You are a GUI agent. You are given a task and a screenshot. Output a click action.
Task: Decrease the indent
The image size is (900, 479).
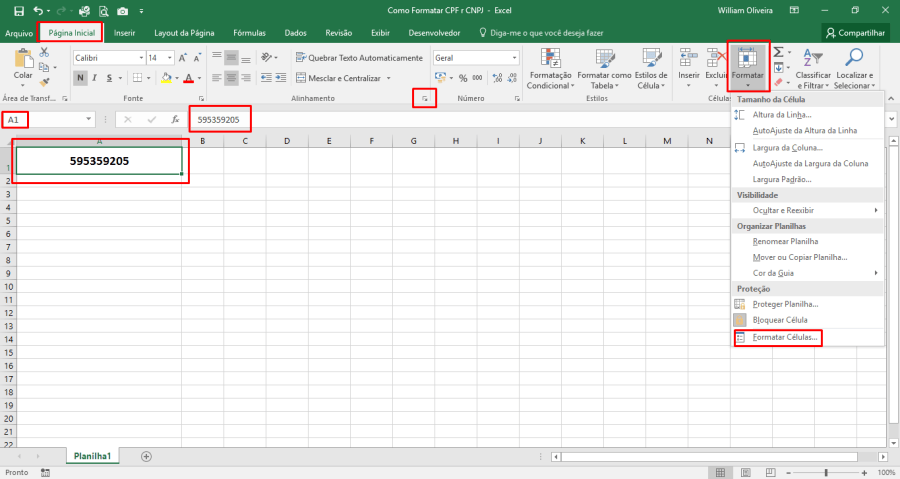(x=266, y=77)
